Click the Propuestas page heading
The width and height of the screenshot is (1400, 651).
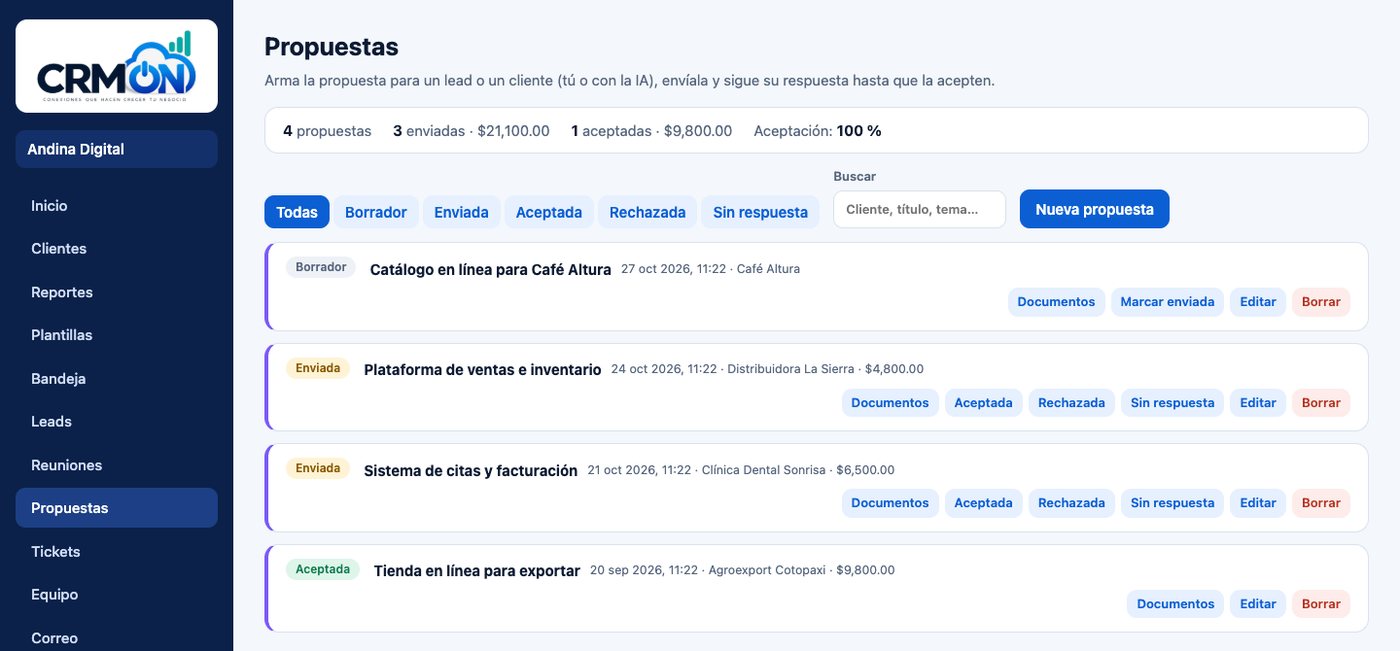331,47
